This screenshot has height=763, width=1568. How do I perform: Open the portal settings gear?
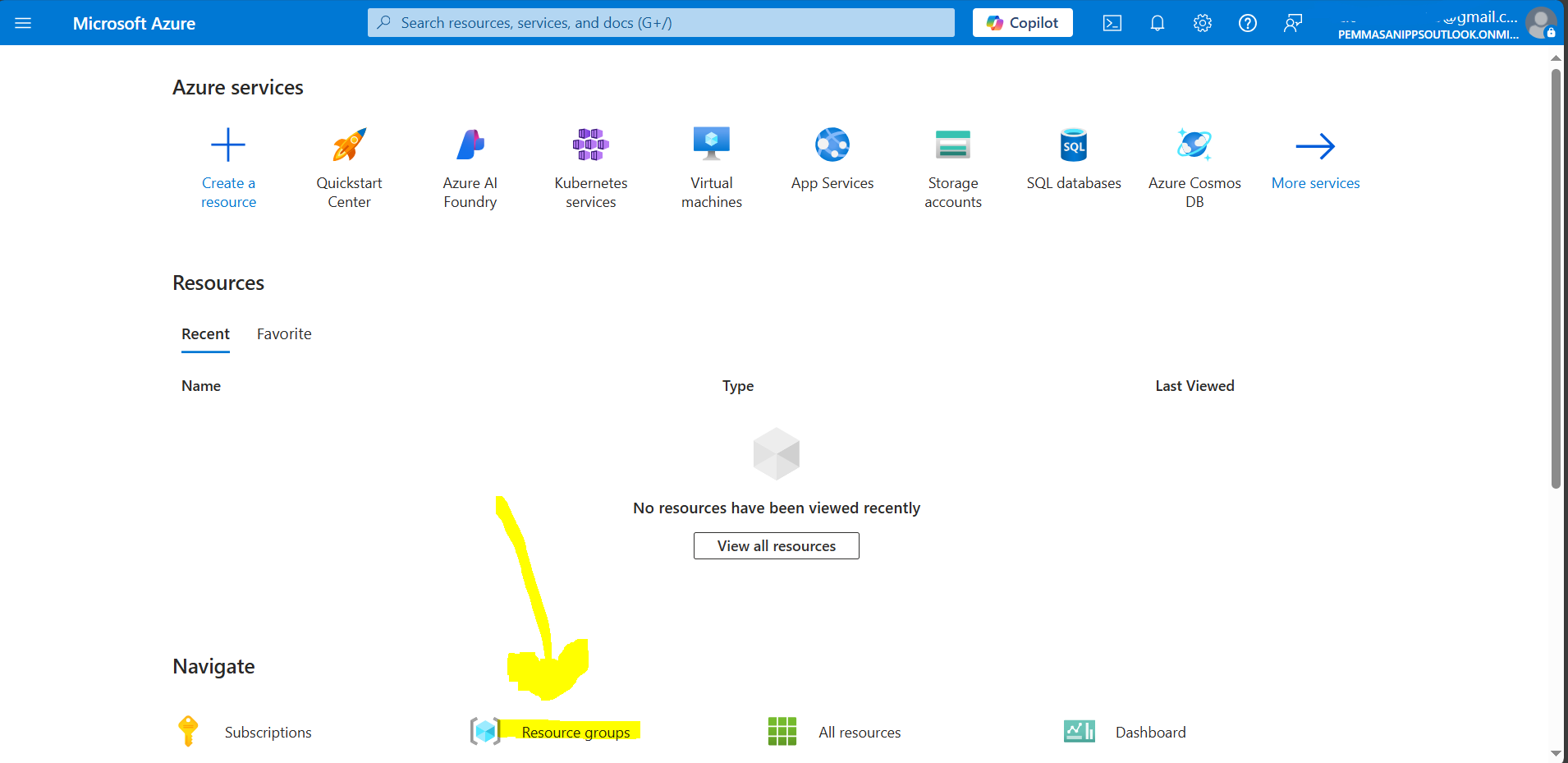tap(1203, 23)
